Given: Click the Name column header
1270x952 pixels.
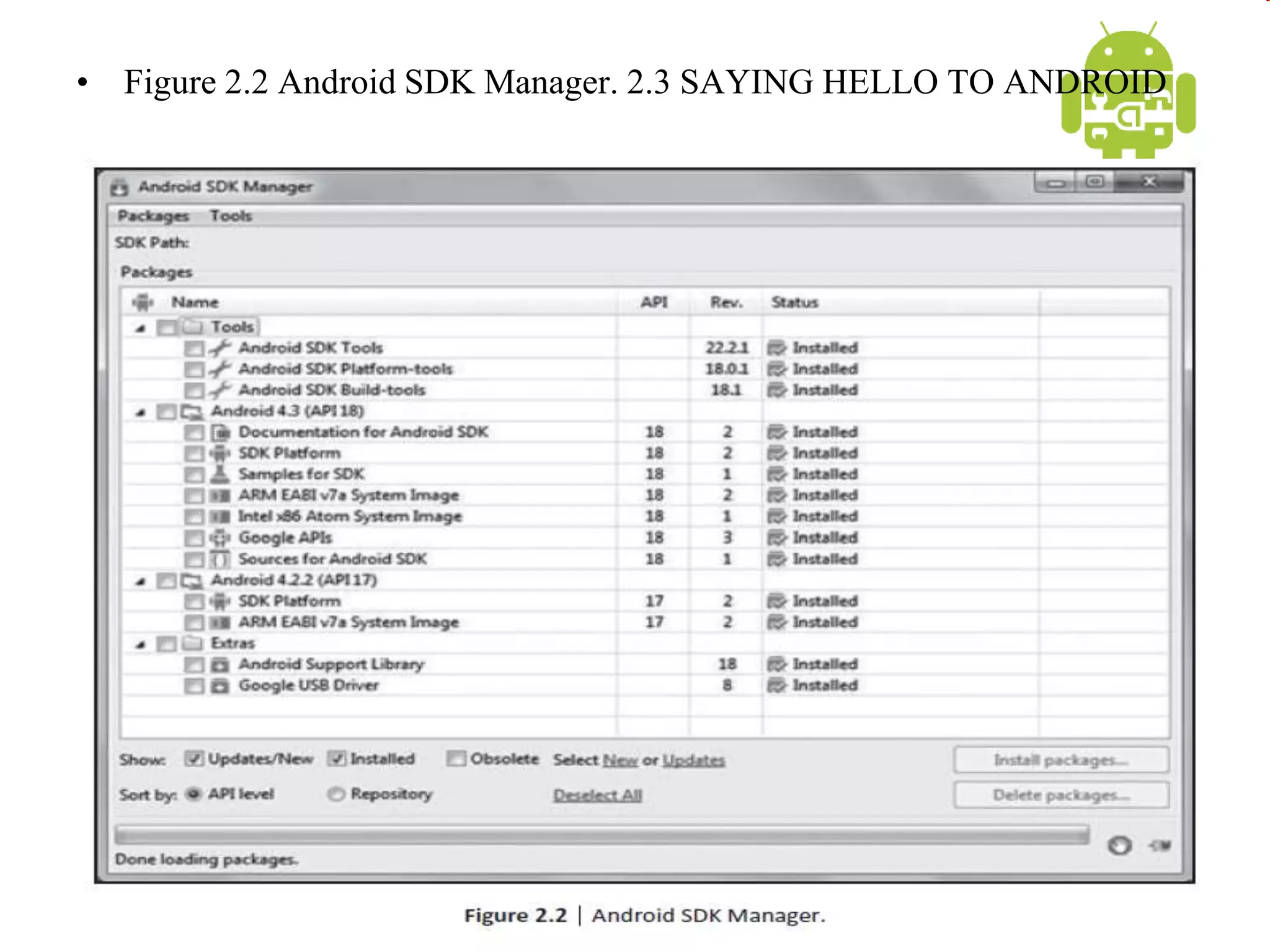Looking at the screenshot, I should coord(370,302).
